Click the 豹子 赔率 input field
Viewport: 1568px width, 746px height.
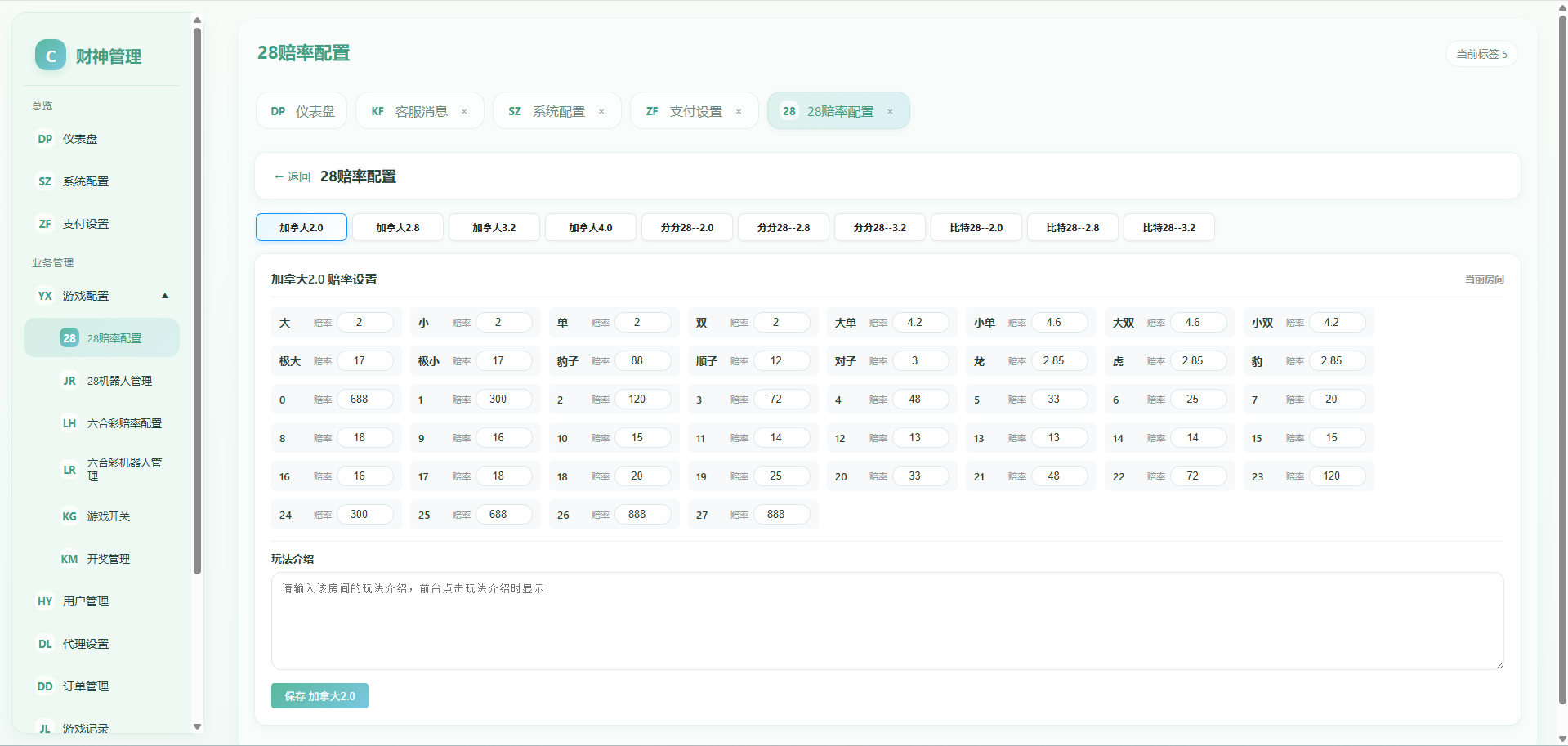[642, 360]
